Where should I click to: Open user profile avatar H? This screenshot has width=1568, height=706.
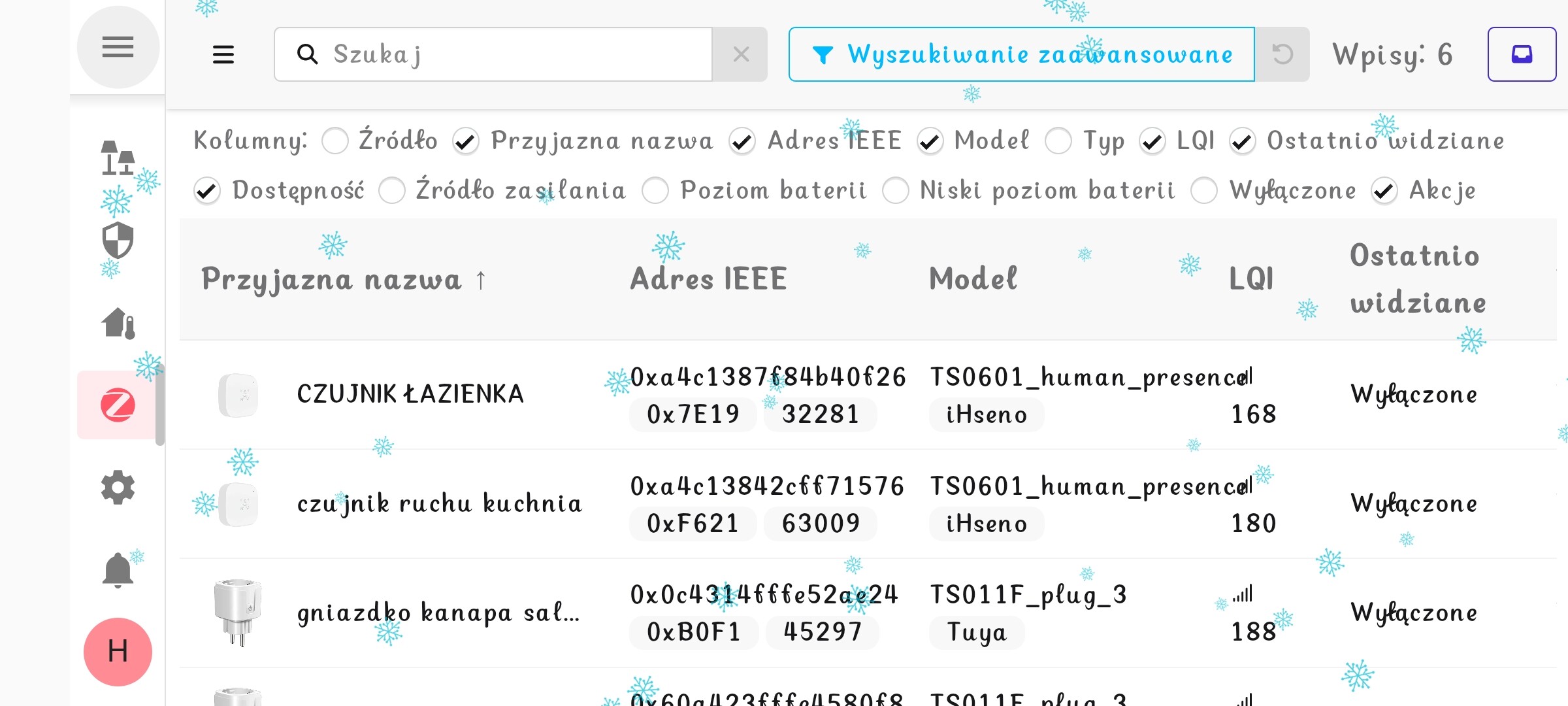(118, 651)
